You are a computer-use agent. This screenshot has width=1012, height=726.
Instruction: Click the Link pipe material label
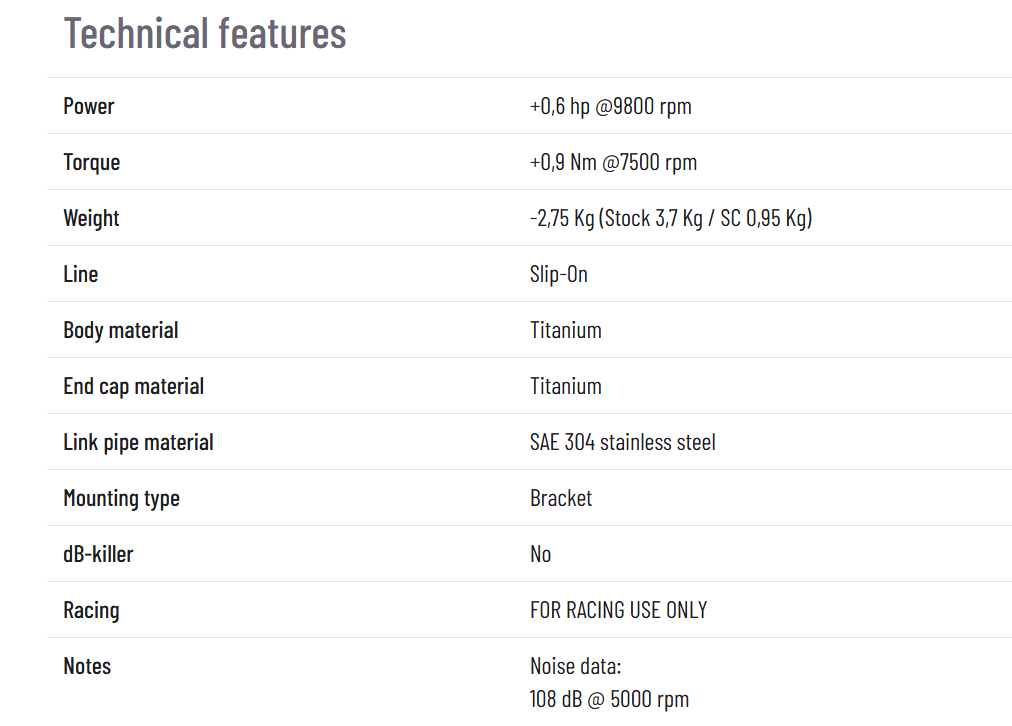click(138, 442)
